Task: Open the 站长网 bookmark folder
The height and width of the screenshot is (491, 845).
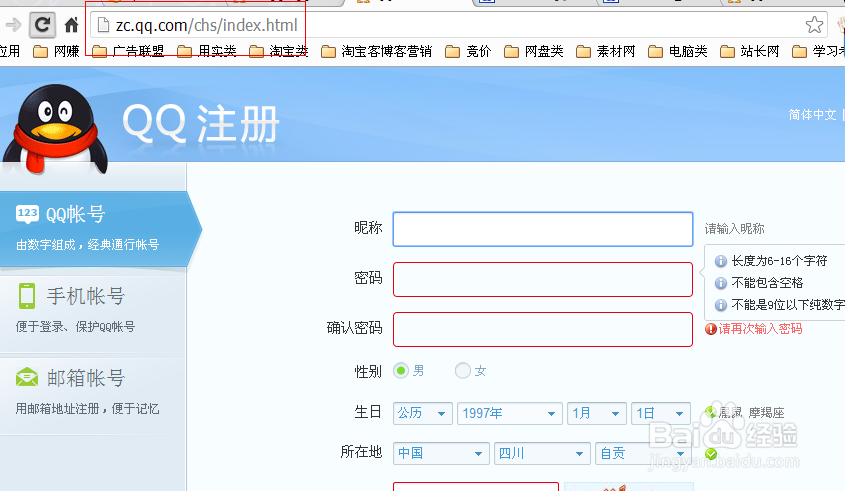Action: pyautogui.click(x=750, y=51)
